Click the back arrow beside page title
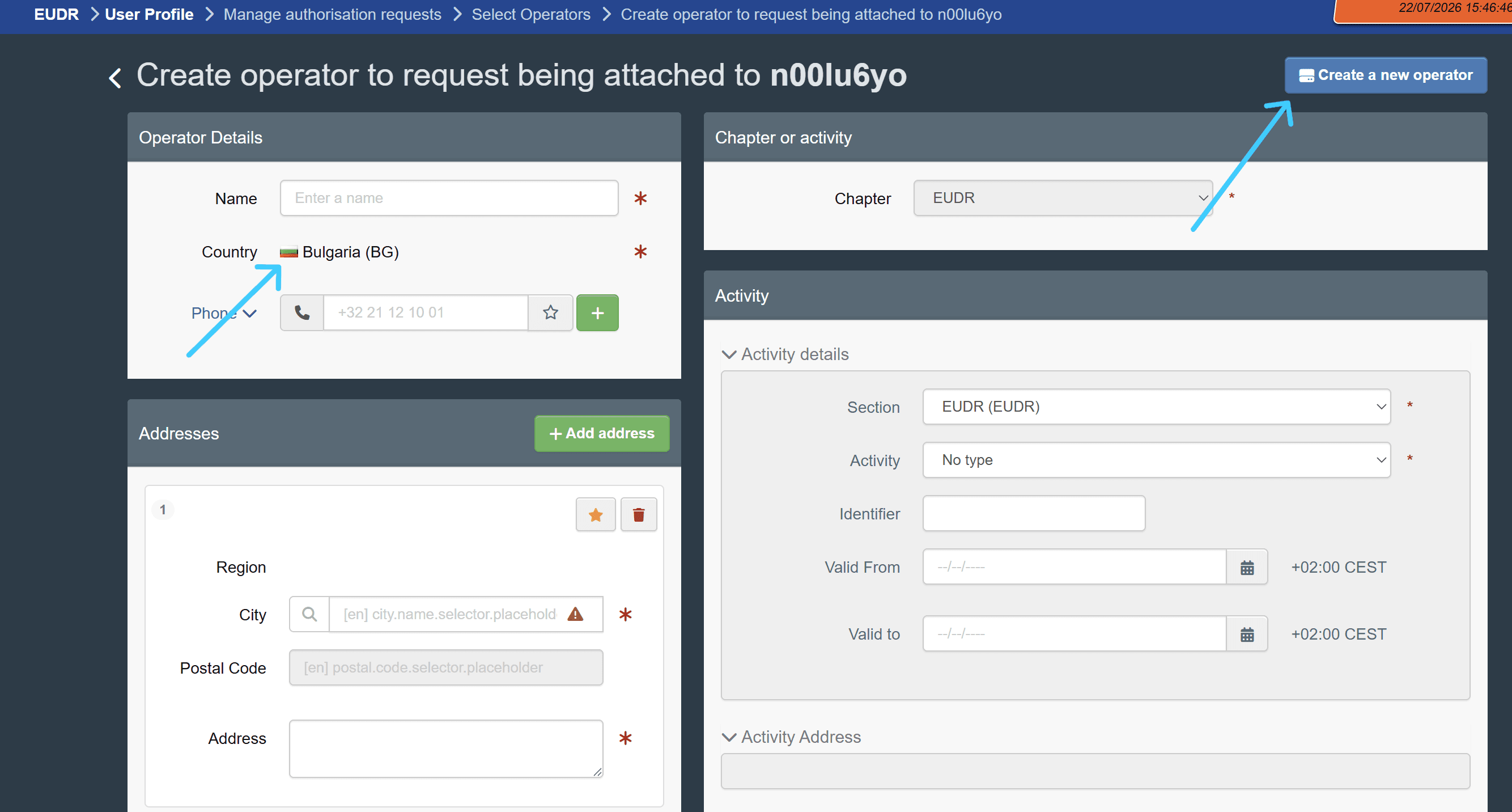The width and height of the screenshot is (1512, 812). point(115,78)
